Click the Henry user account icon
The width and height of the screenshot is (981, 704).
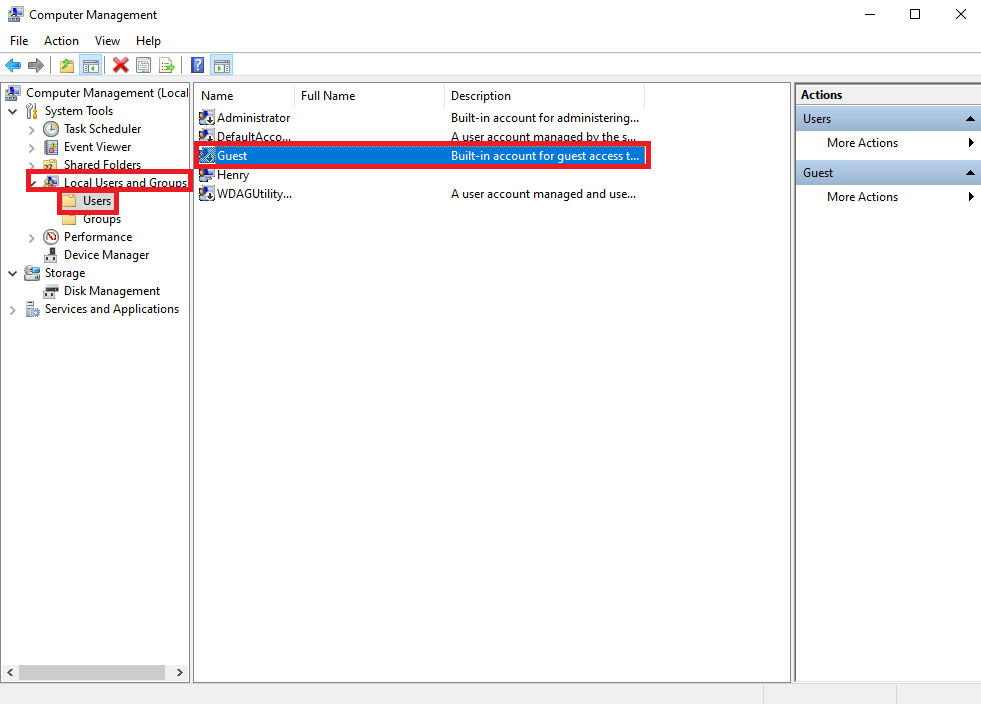(x=207, y=175)
